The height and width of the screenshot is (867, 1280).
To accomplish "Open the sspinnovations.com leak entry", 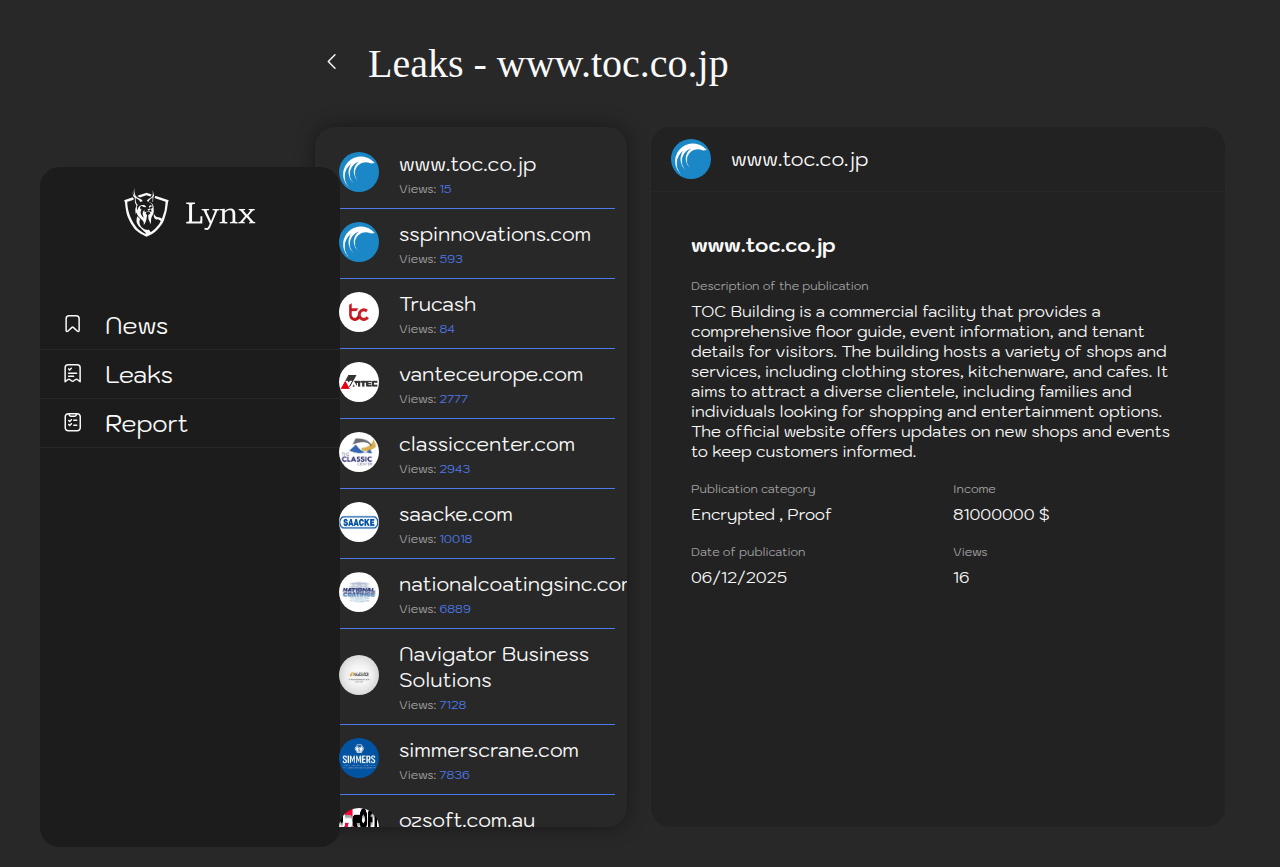I will tap(494, 235).
